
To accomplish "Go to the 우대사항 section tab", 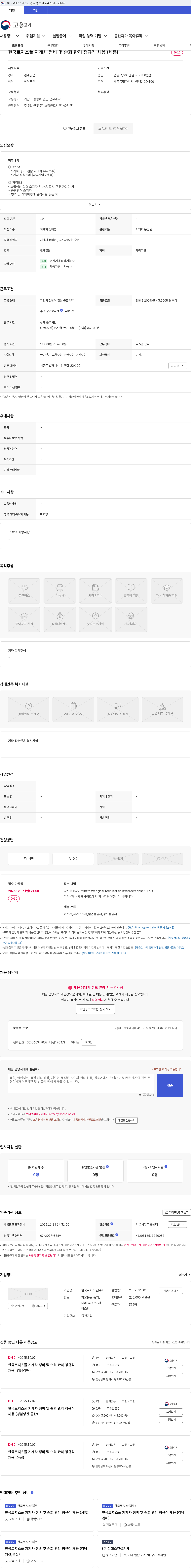I will pos(89,46).
